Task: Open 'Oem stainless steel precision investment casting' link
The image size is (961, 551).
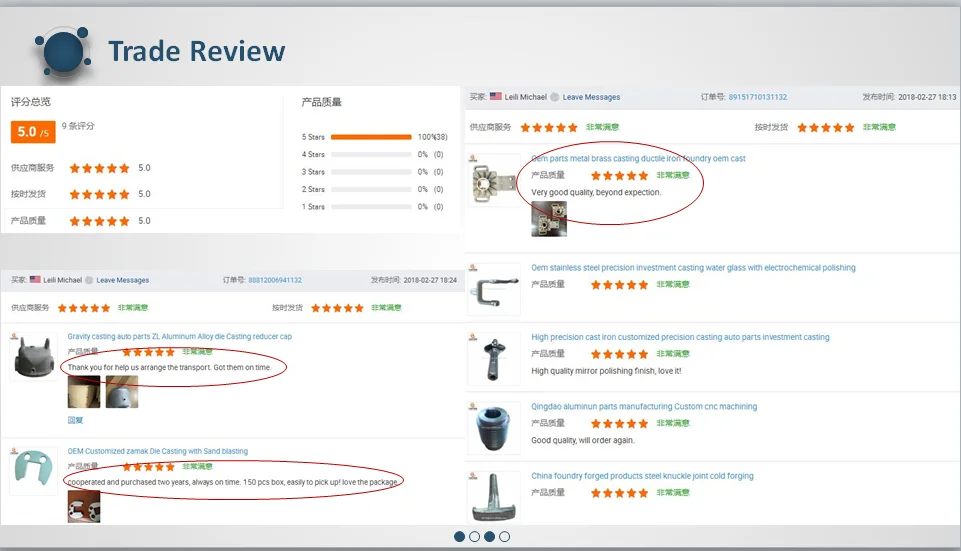Action: [x=693, y=268]
